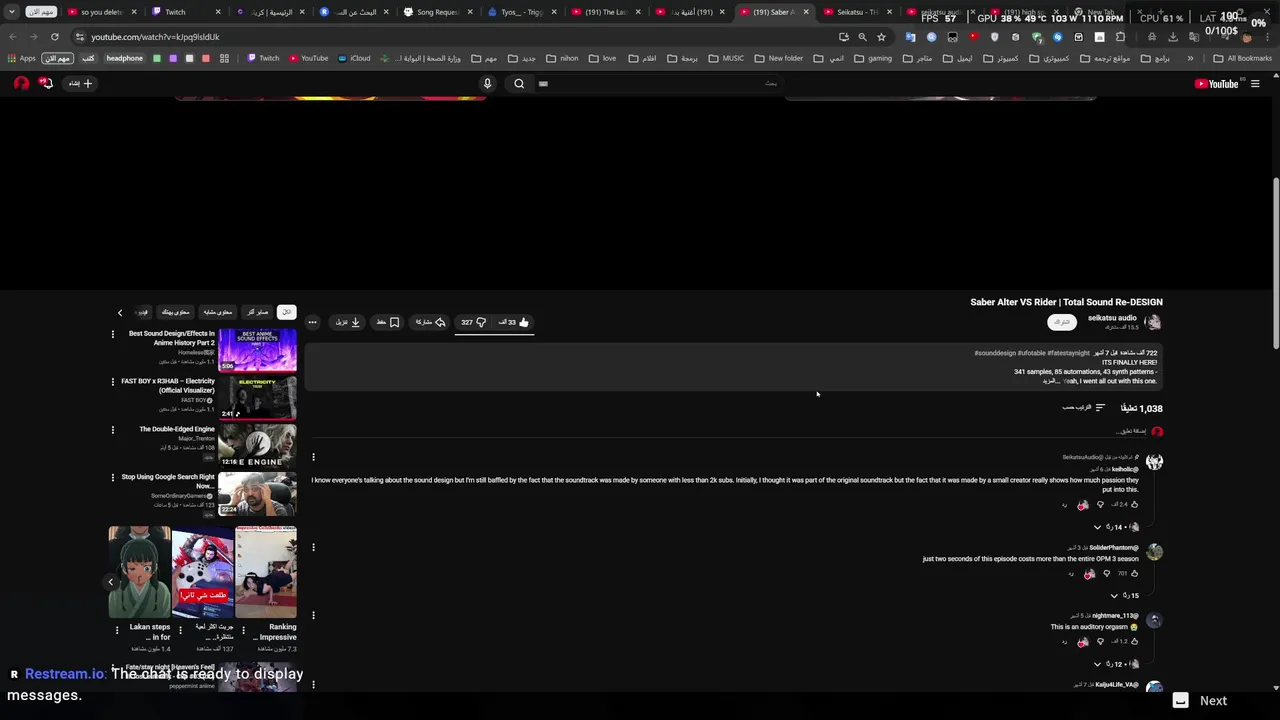Click the YouTube search magnifier icon
This screenshot has width=1280, height=720.
tap(519, 84)
